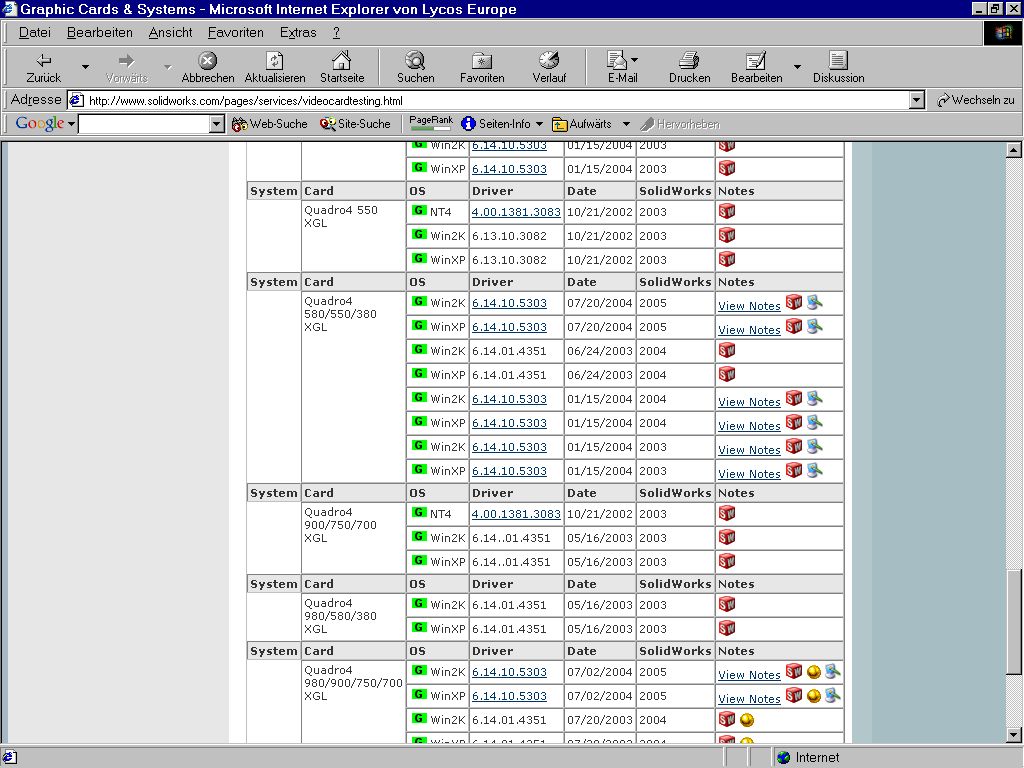Go to Startseite home icon

pyautogui.click(x=342, y=61)
